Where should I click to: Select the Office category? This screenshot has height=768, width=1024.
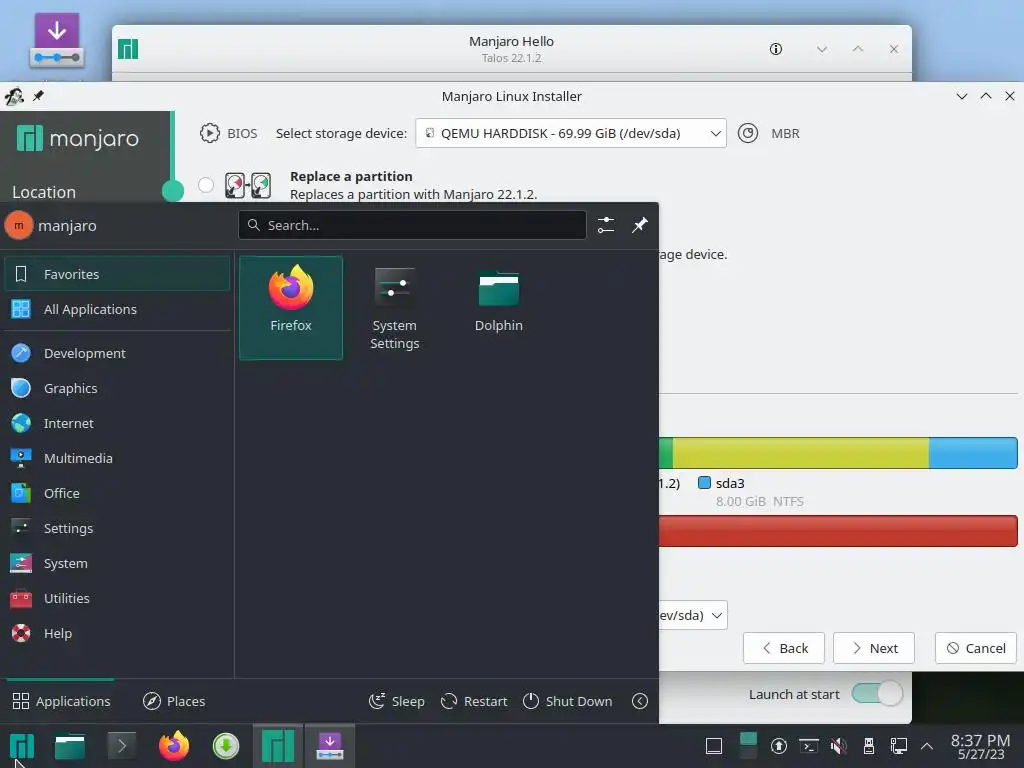(117, 494)
